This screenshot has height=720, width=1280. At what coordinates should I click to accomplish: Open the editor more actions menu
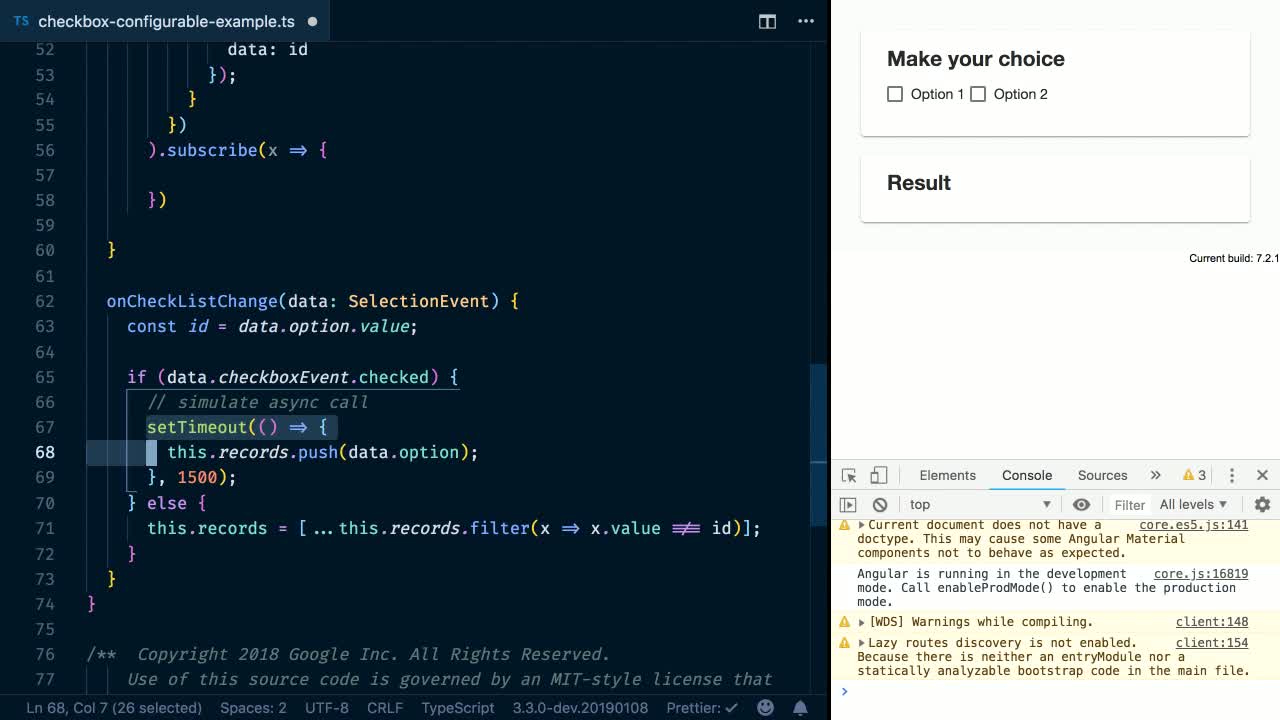tap(806, 21)
